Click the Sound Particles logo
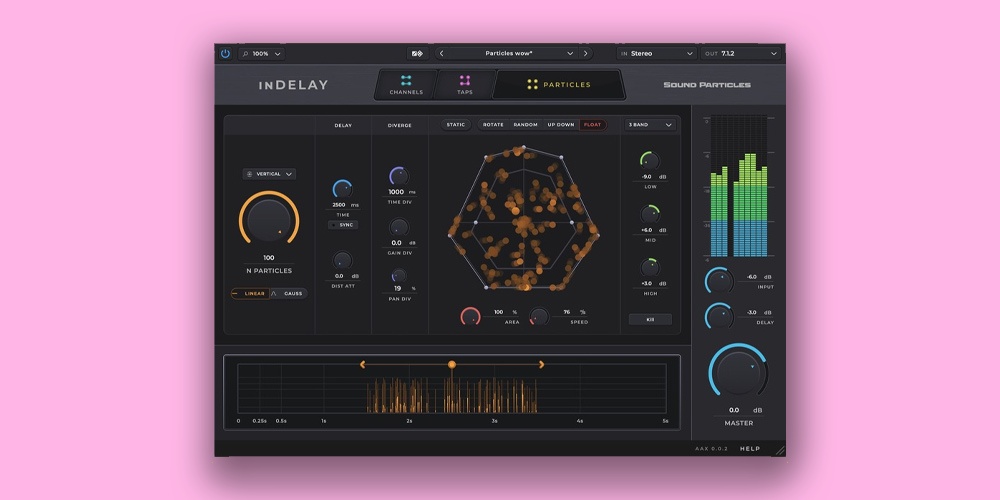 [707, 85]
